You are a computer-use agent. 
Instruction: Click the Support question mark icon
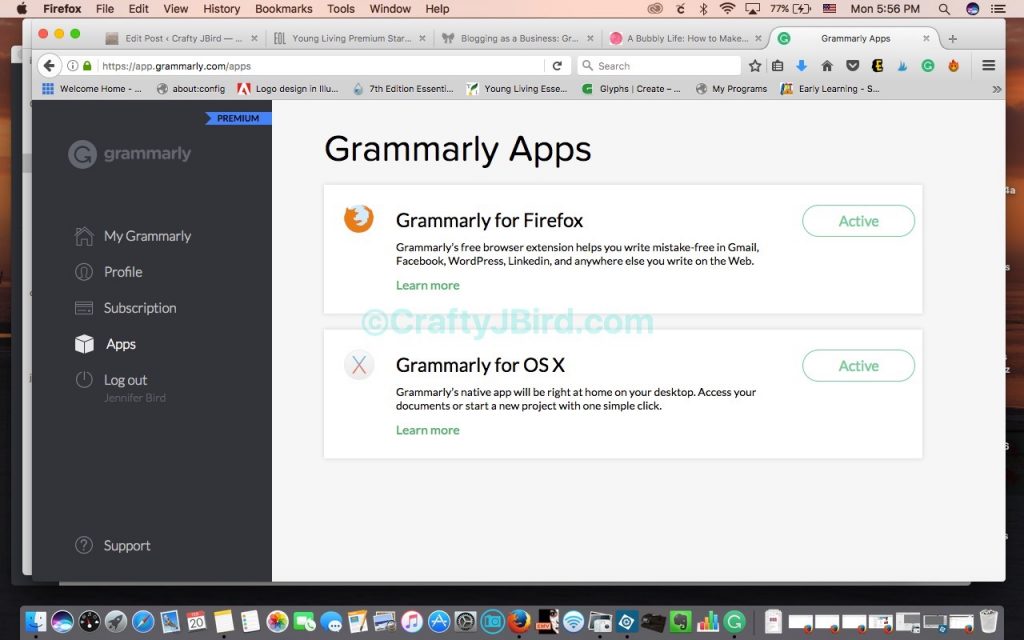[83, 545]
